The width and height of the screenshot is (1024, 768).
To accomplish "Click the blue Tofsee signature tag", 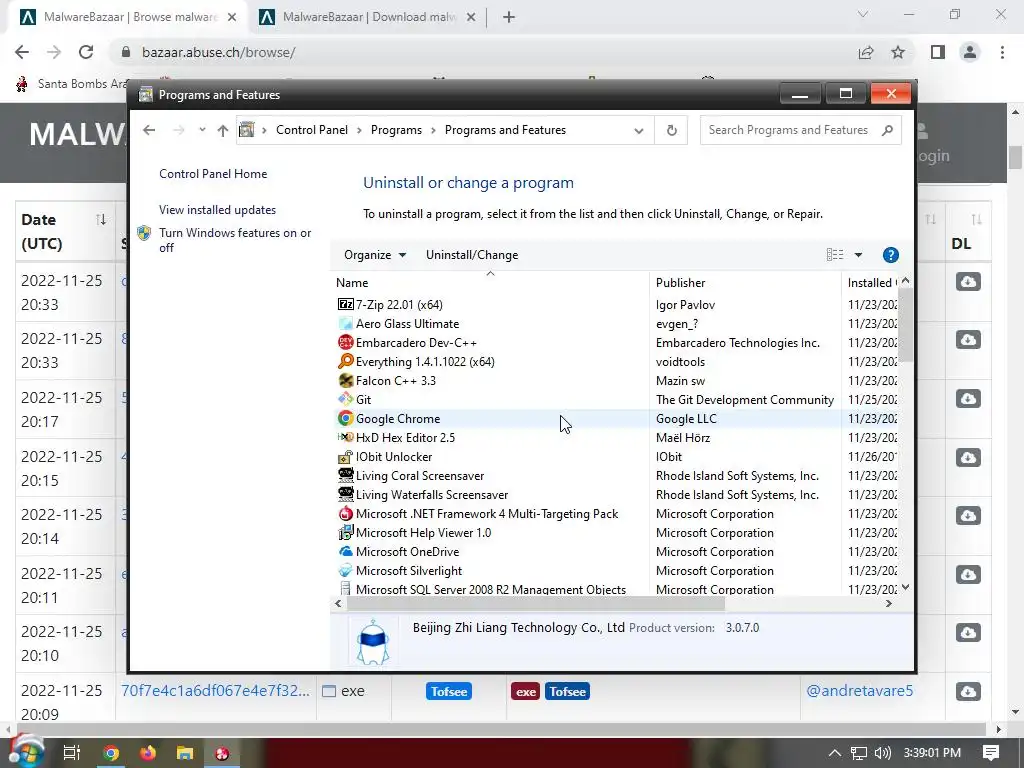I will pos(449,691).
